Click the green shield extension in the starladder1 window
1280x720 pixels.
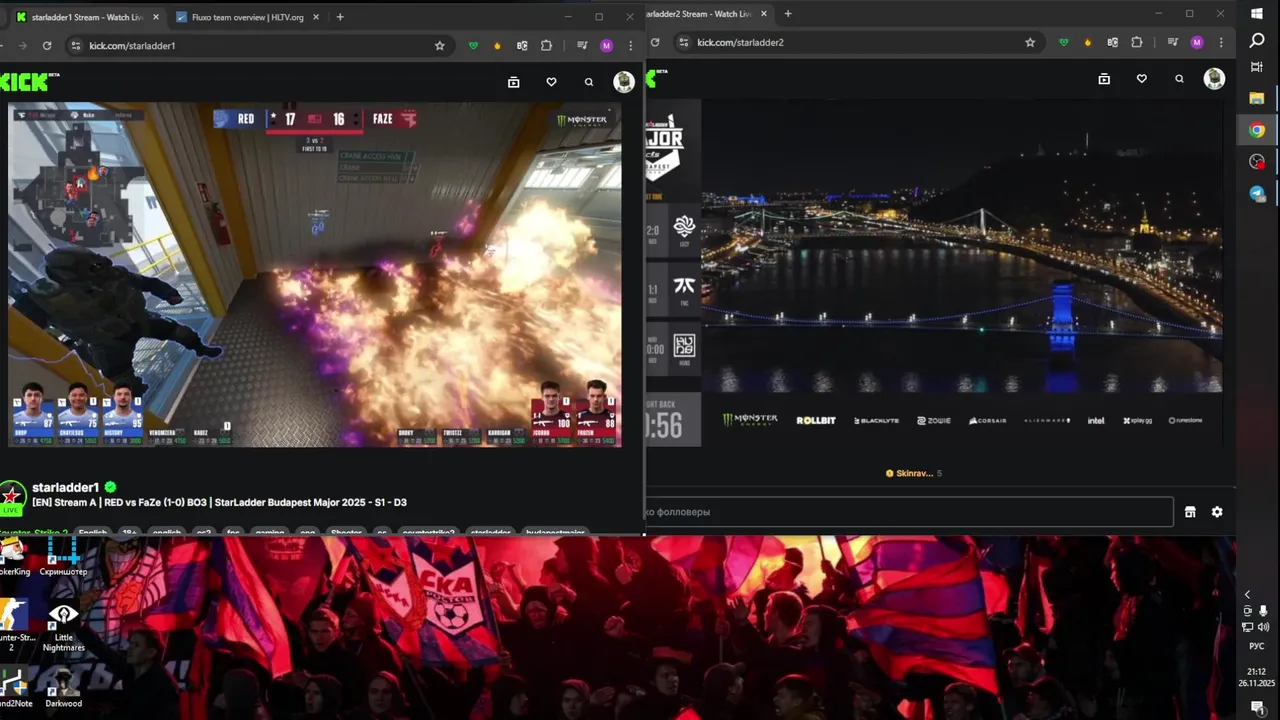coord(473,45)
